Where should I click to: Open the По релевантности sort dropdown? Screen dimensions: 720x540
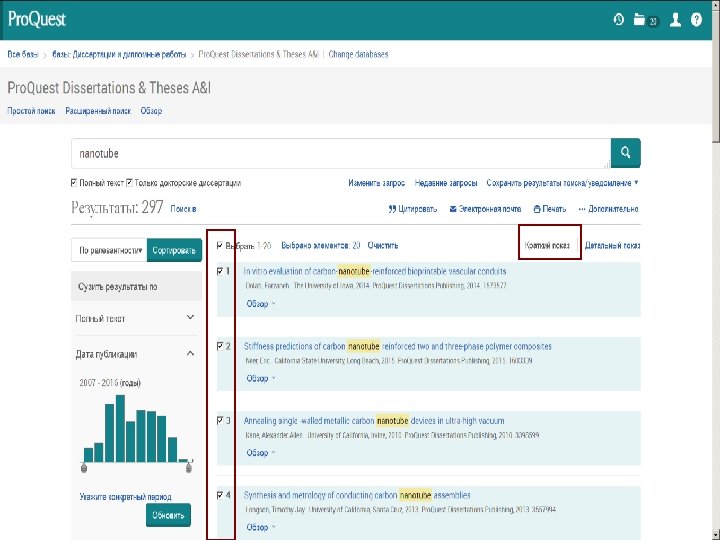pos(109,250)
